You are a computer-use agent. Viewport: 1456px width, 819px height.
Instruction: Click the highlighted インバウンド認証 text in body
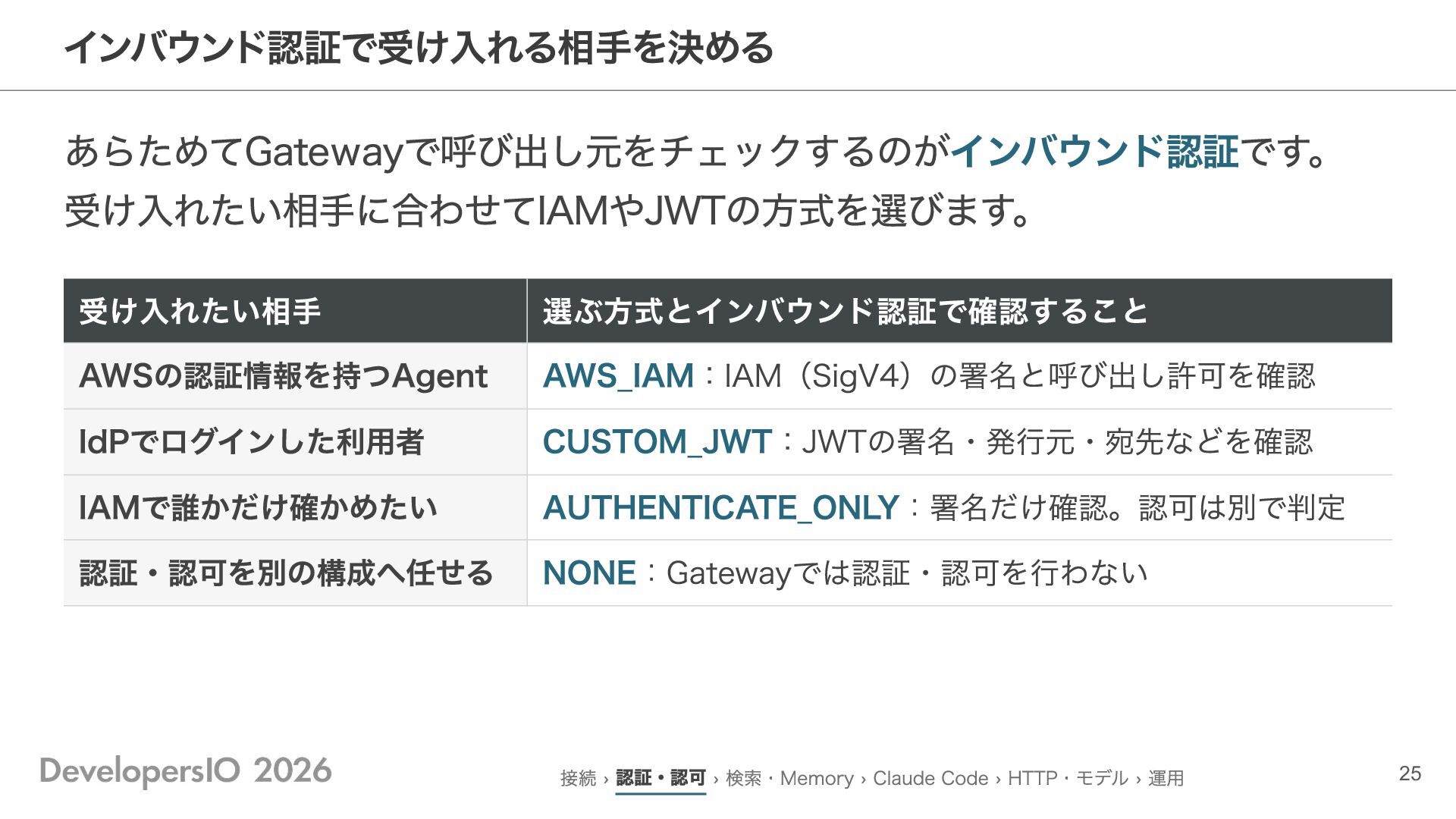click(x=1095, y=151)
